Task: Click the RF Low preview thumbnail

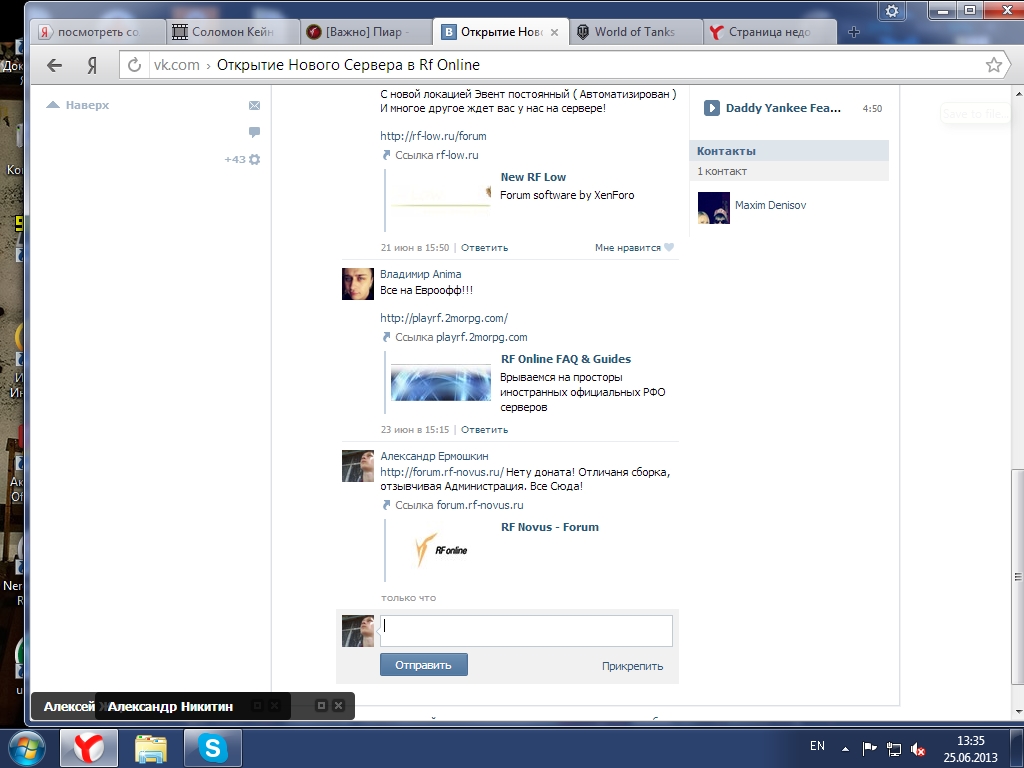Action: 440,195
